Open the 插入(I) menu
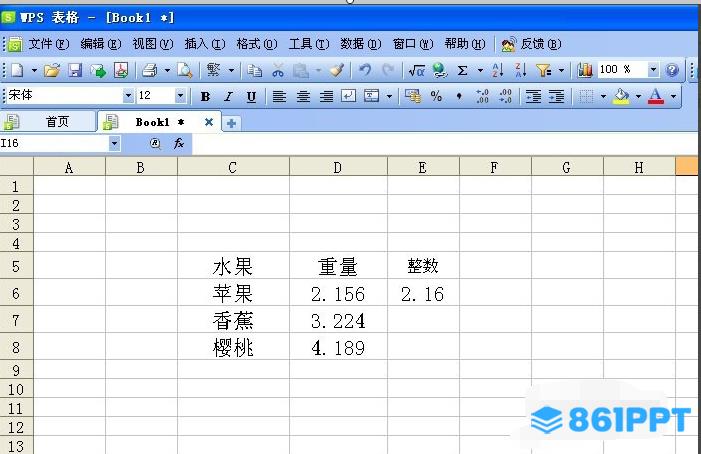This screenshot has height=454, width=701. (205, 44)
